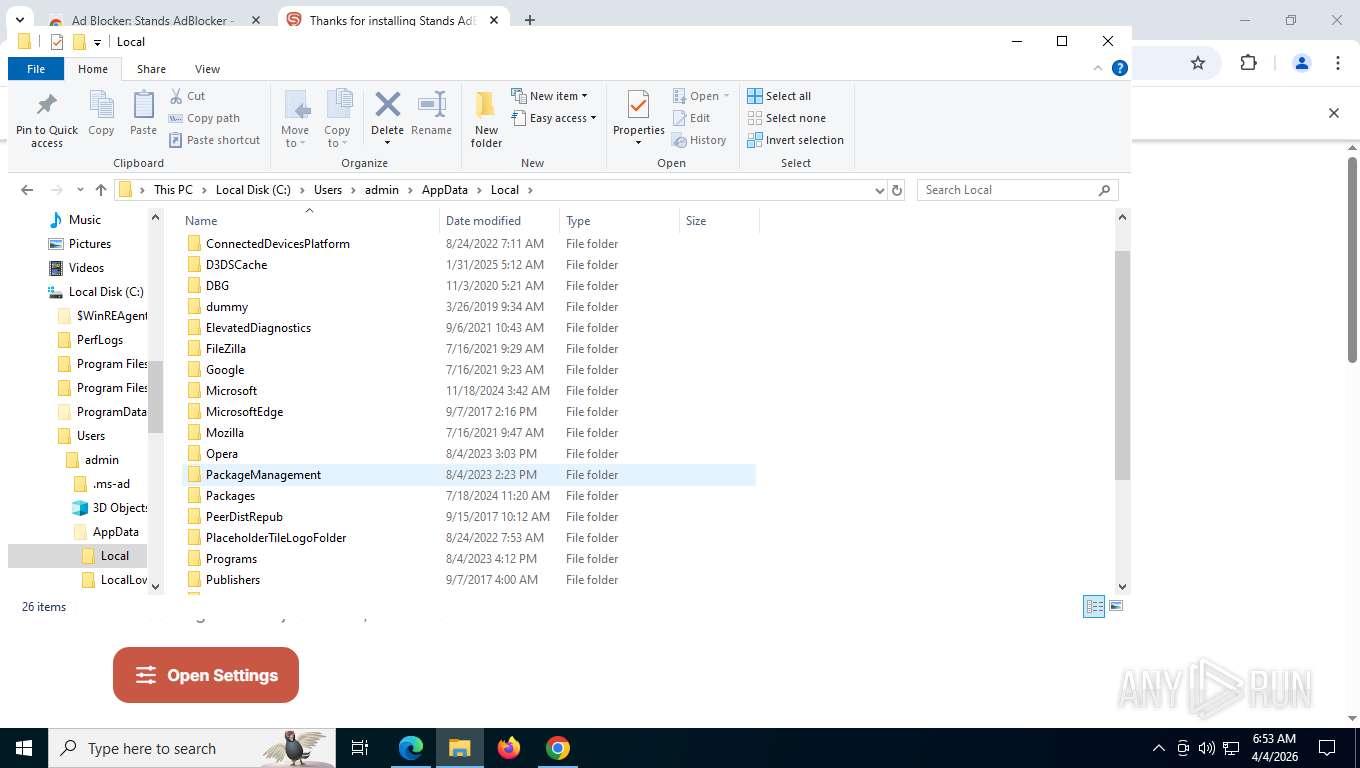Select the D3DSCache folder
This screenshot has width=1360, height=768.
point(469,265)
